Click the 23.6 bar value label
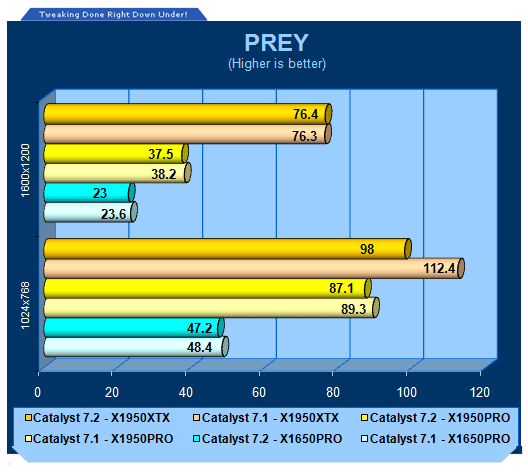Image resolution: width=528 pixels, height=476 pixels. (113, 214)
